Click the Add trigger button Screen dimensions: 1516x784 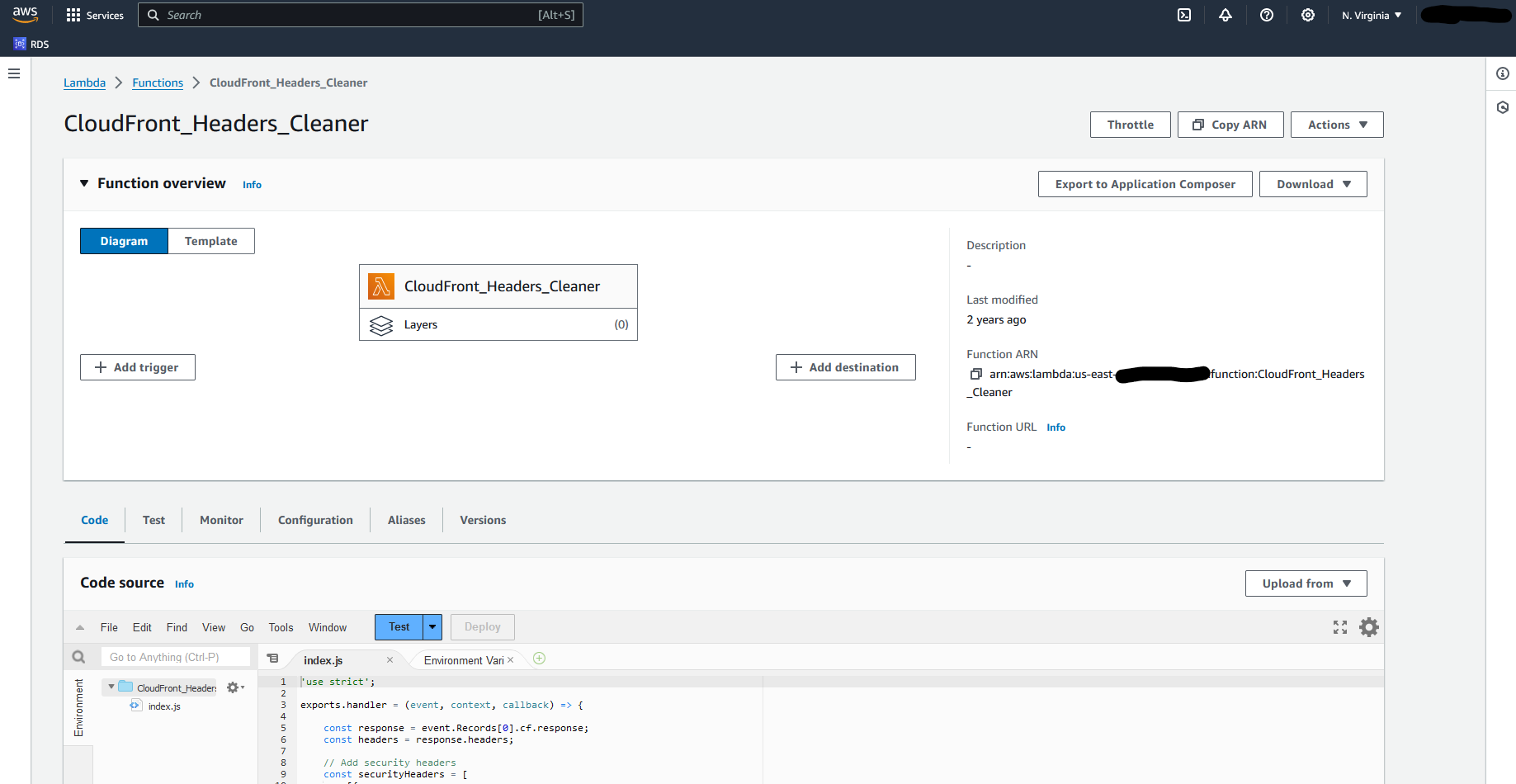[x=138, y=367]
